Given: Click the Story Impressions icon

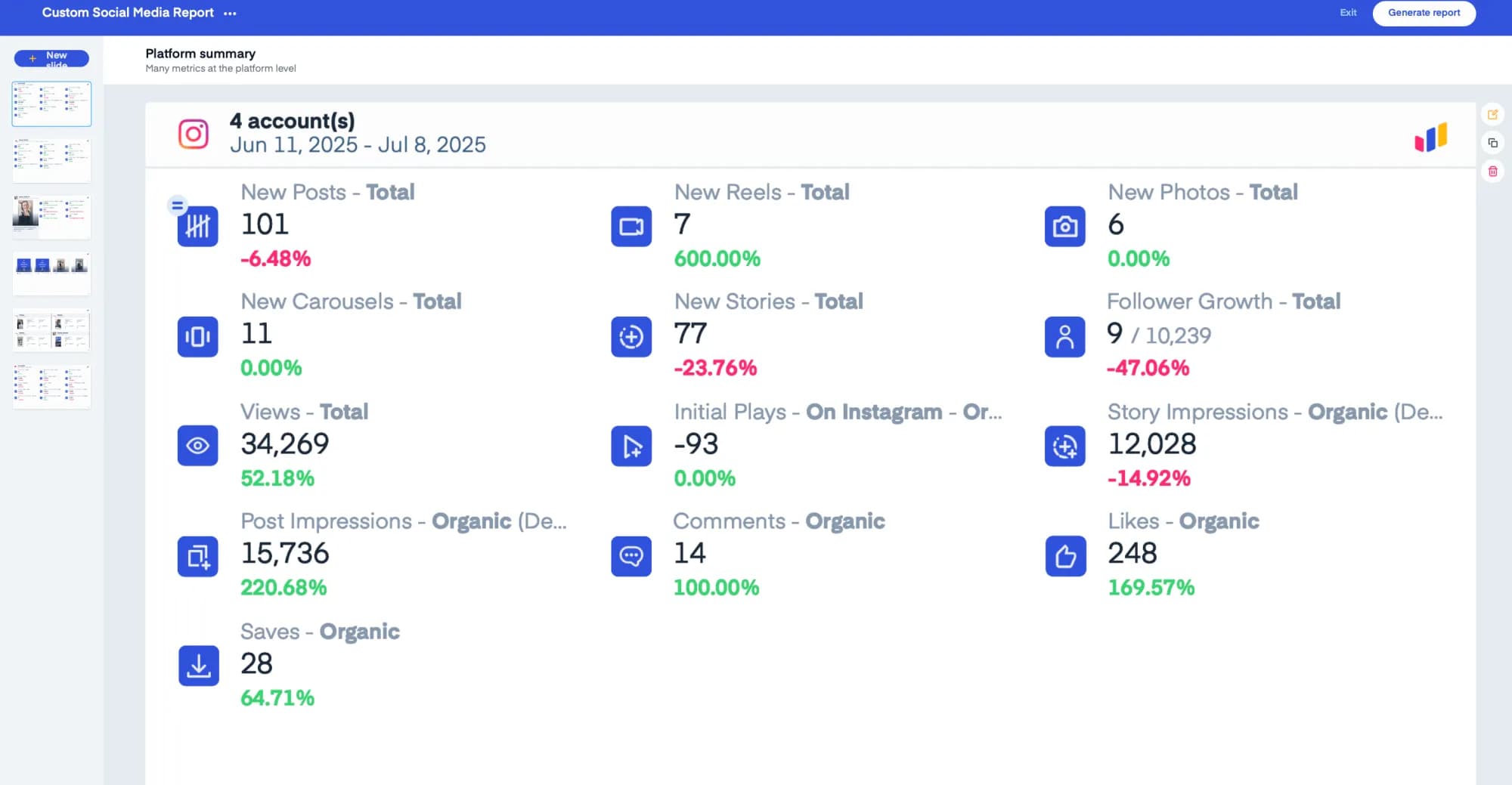Looking at the screenshot, I should click(1064, 446).
